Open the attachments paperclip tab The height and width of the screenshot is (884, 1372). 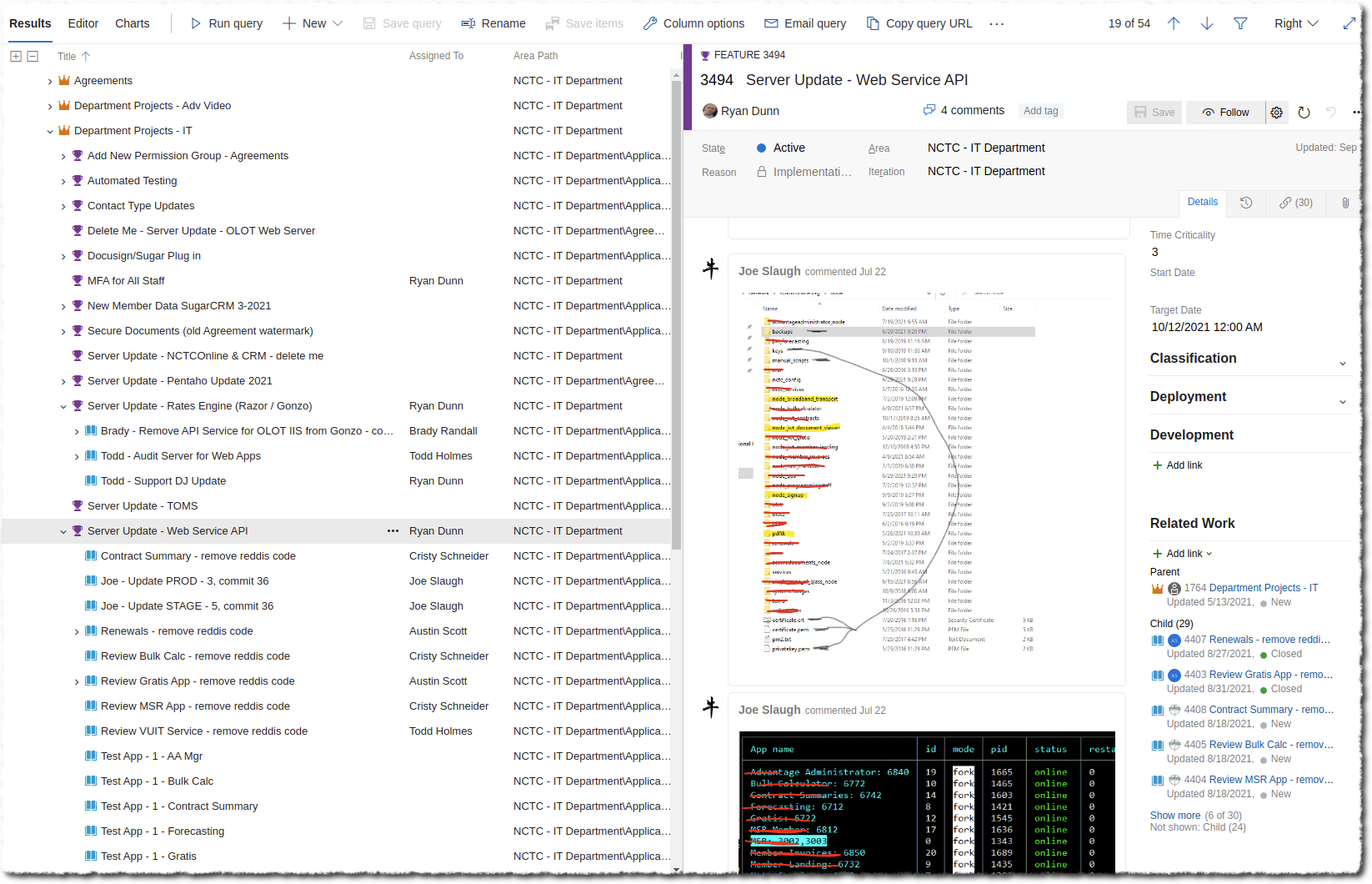tap(1345, 203)
